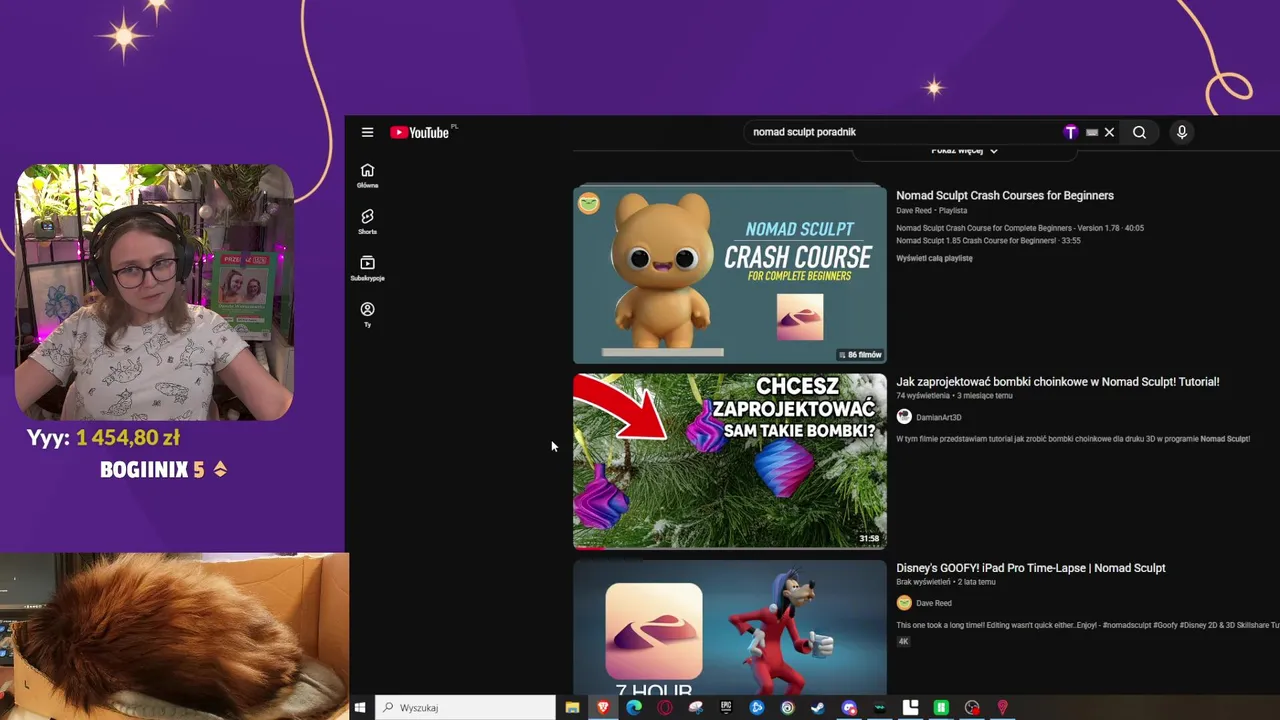Open File Explorer from the taskbar
The height and width of the screenshot is (720, 1280).
[572, 707]
